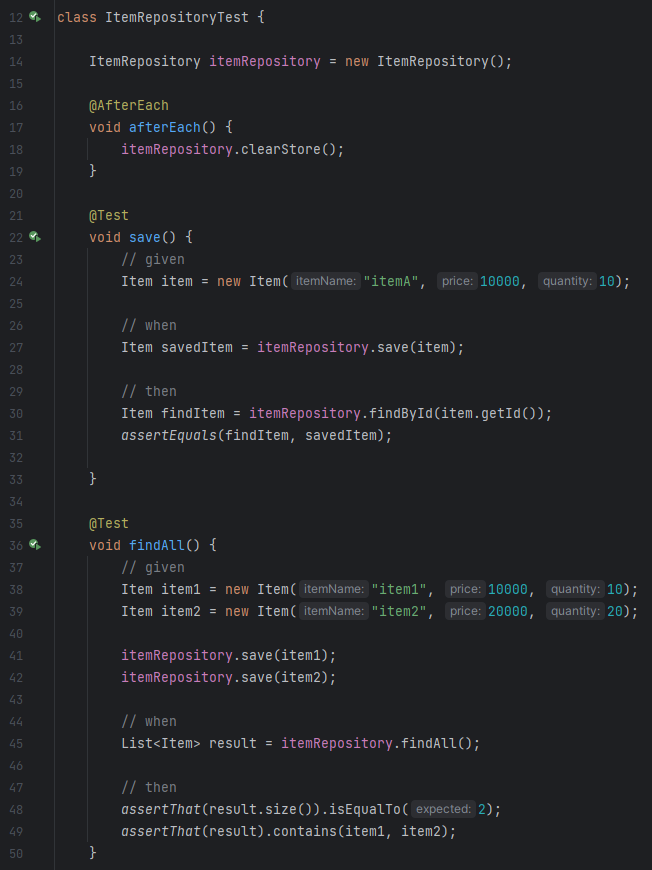Click itemRepository.save(item2) statement
The width and height of the screenshot is (652, 870).
(x=229, y=677)
